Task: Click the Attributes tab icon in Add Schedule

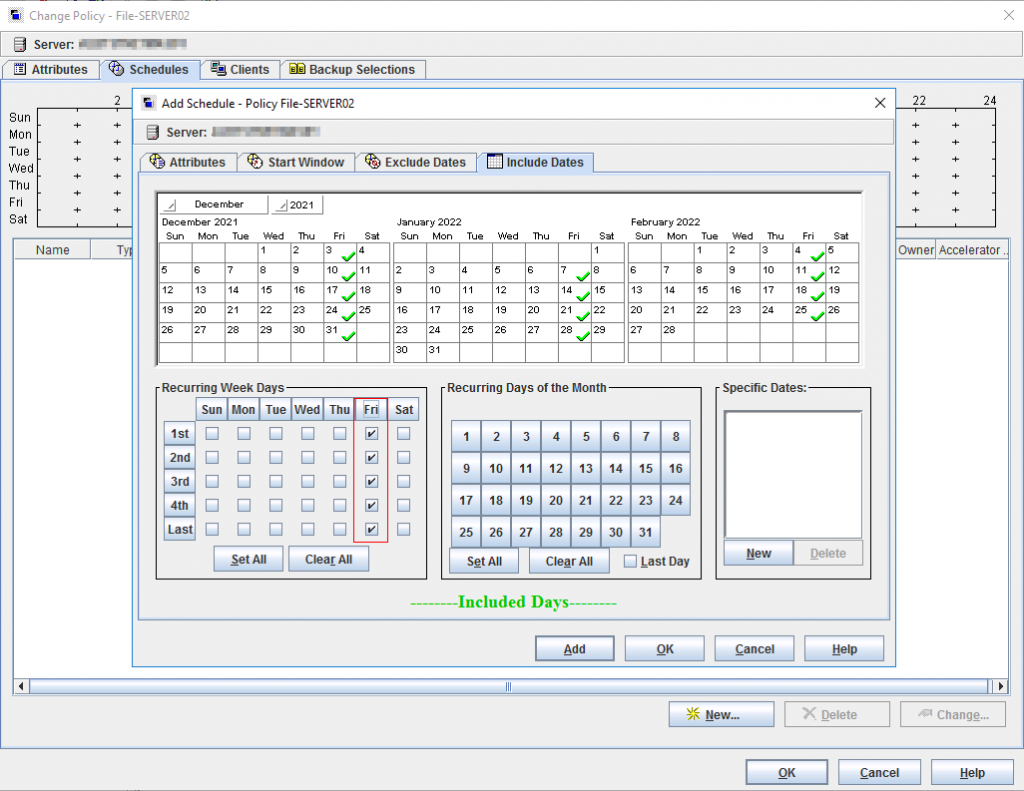Action: (157, 162)
